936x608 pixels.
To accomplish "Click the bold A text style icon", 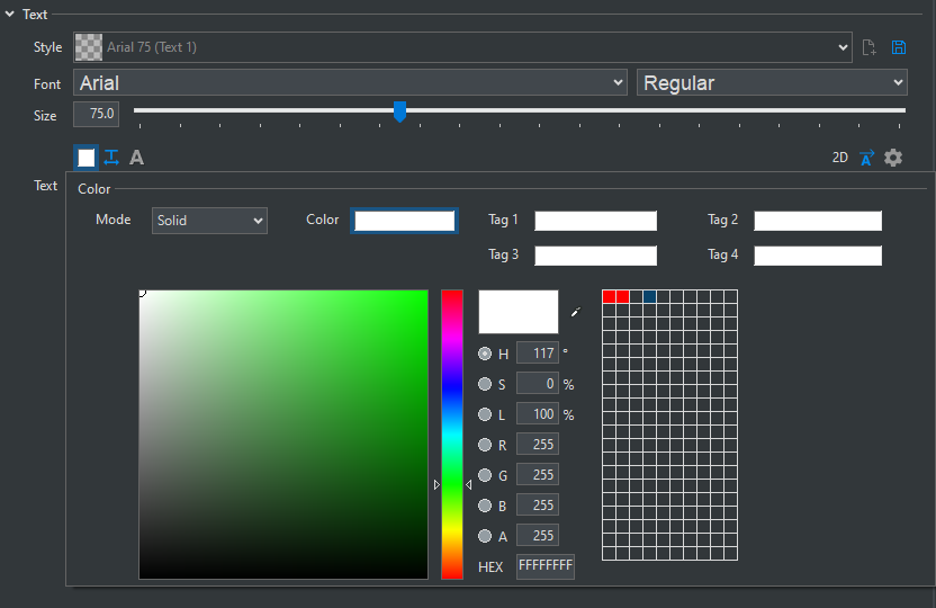I will click(137, 157).
